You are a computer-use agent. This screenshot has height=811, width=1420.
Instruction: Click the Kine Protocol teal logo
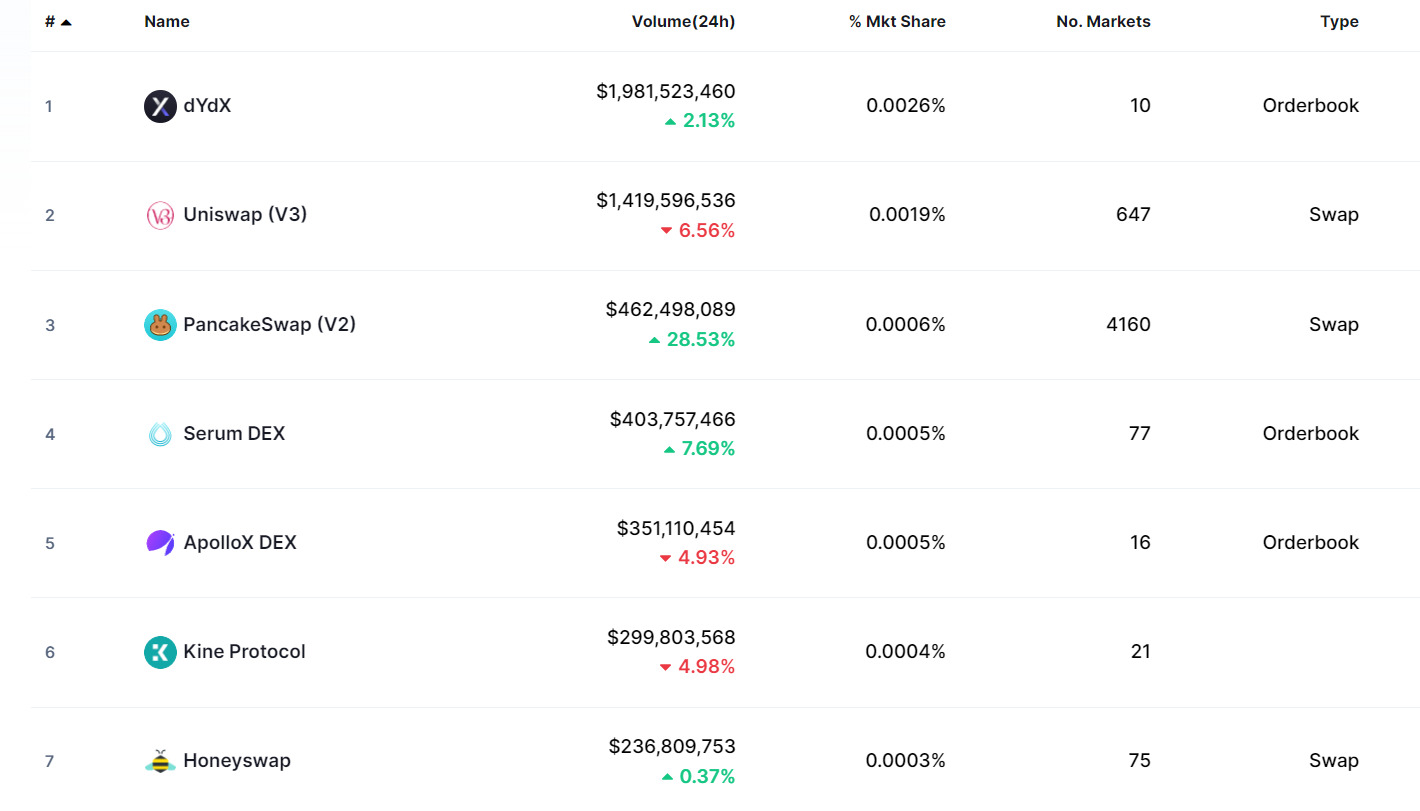tap(160, 652)
